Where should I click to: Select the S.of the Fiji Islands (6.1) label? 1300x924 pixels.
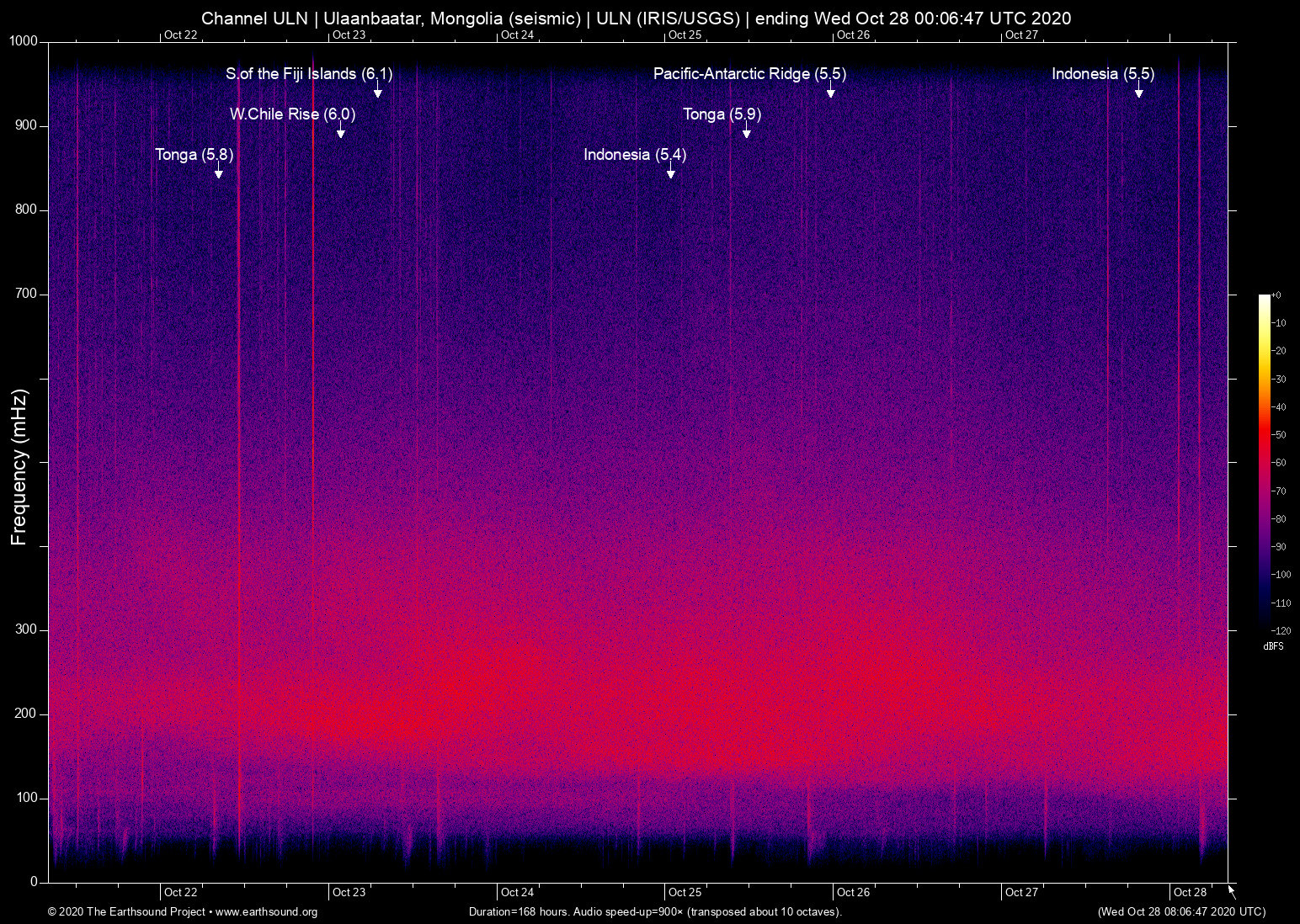click(x=308, y=74)
